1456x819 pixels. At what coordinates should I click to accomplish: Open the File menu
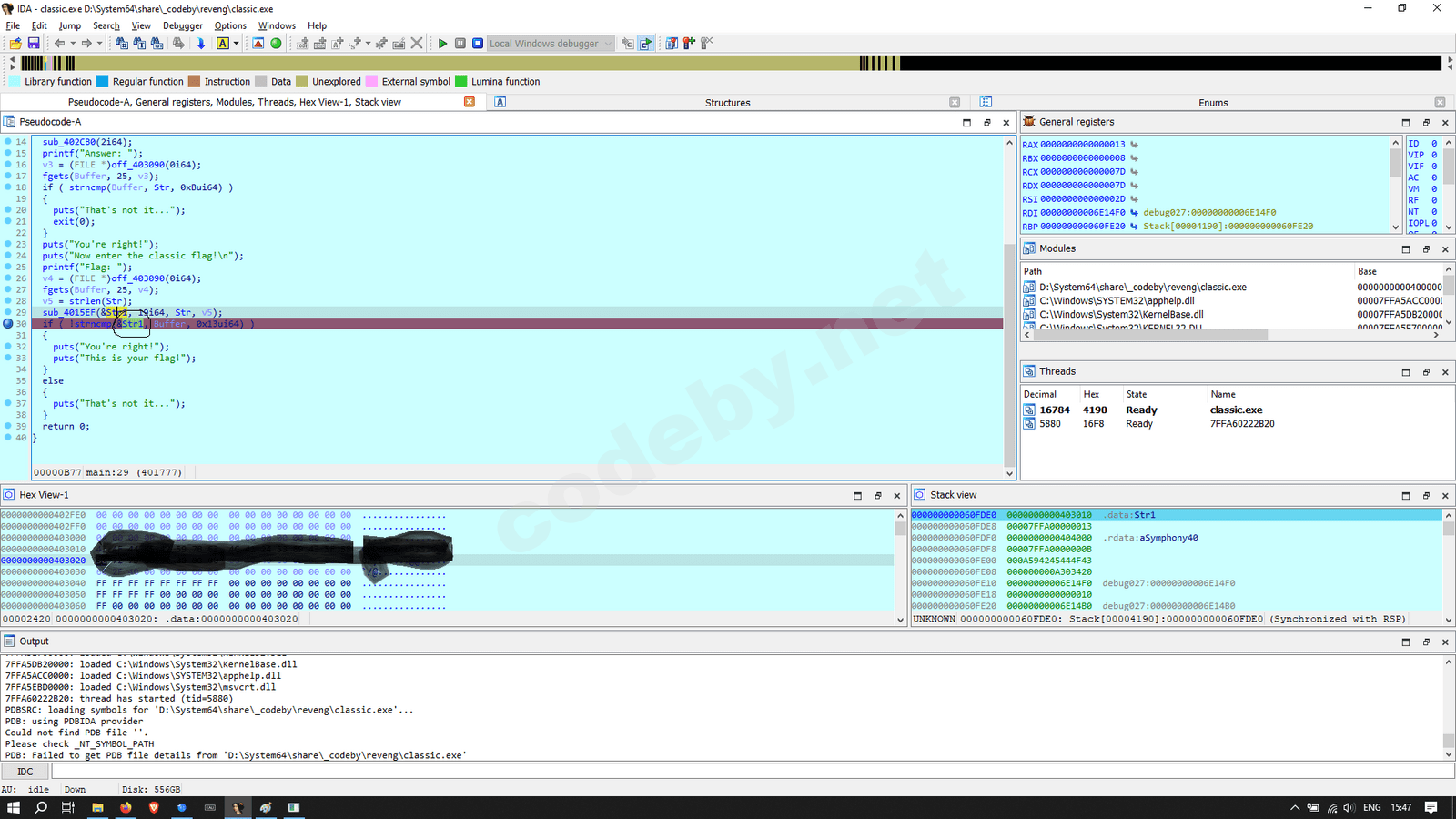(x=13, y=25)
